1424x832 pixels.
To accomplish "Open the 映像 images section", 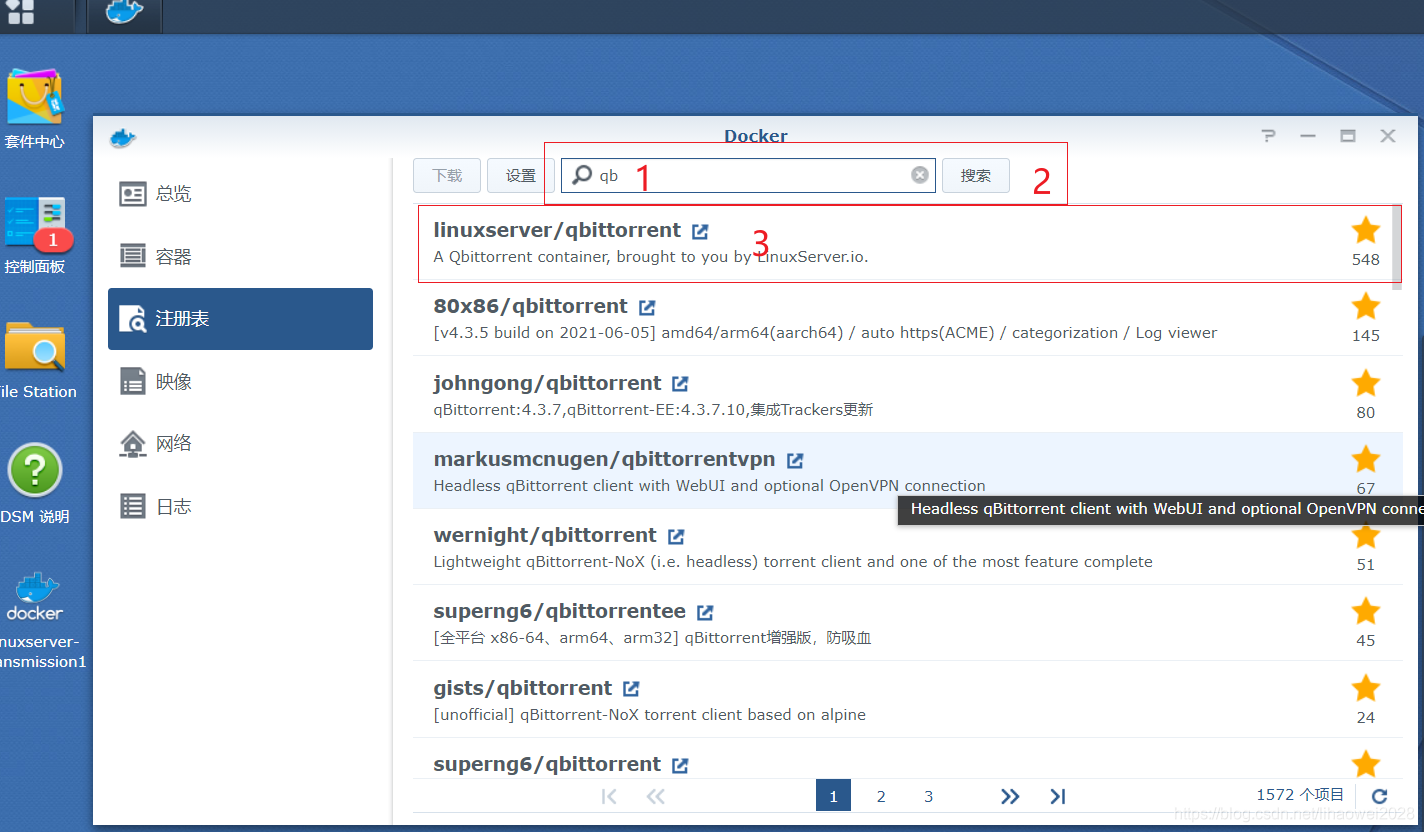I will (240, 382).
